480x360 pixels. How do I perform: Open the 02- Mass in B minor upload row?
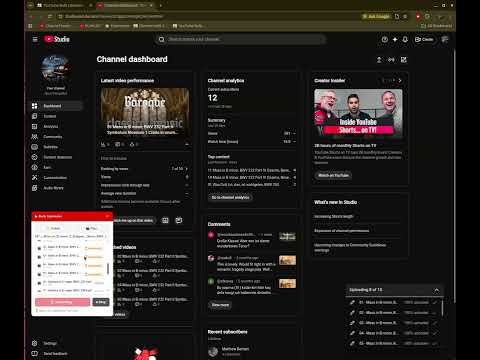[393, 313]
